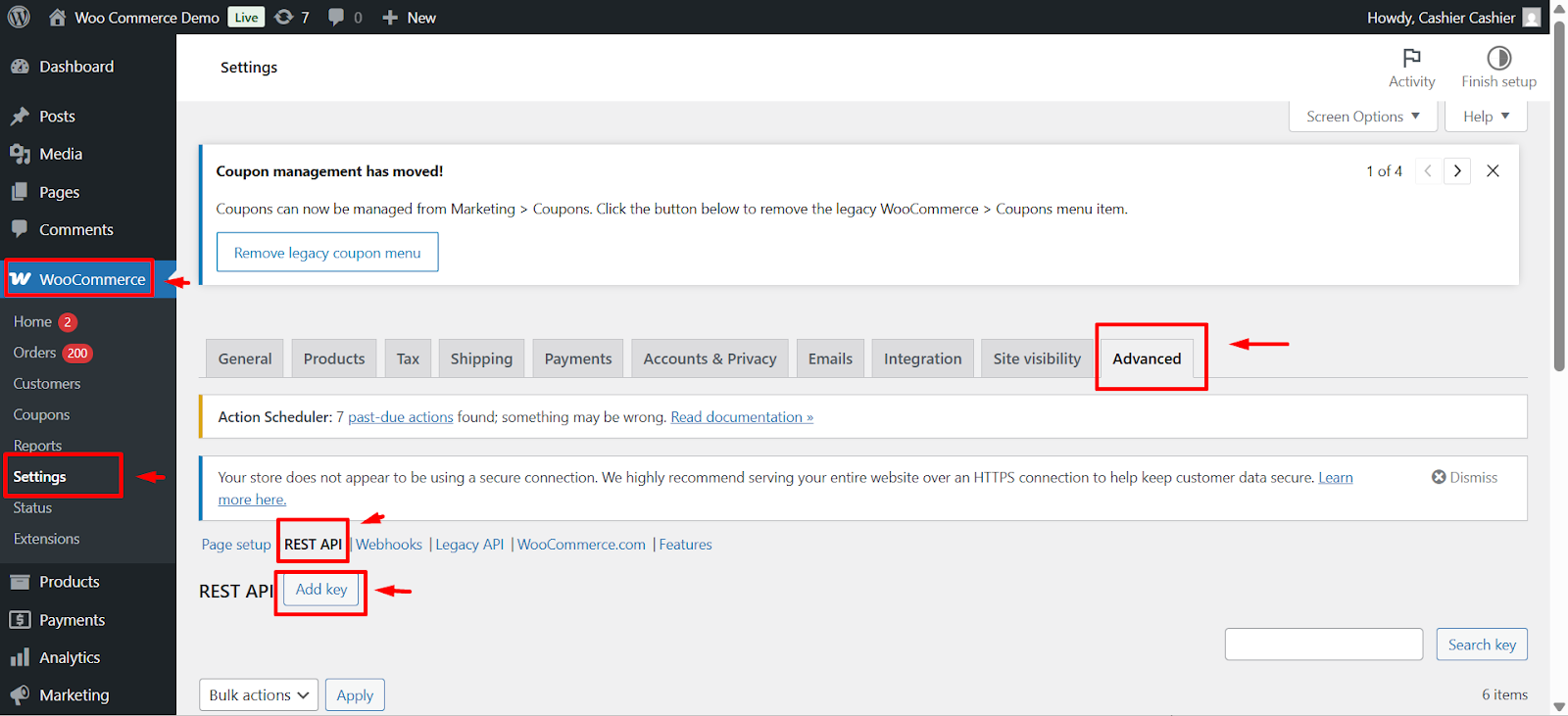Switch to the Products settings tab

334,358
